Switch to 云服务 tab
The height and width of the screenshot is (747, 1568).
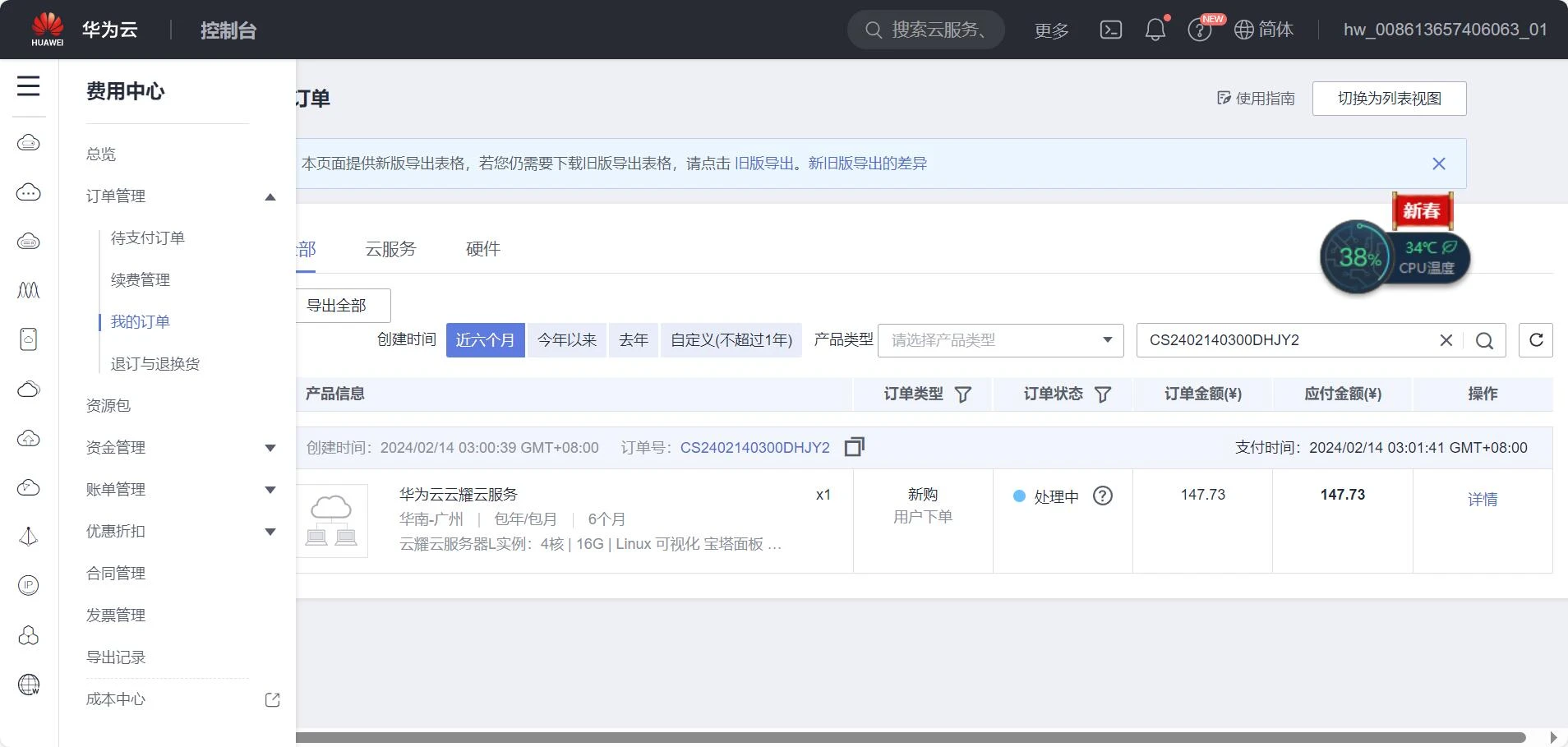coord(390,249)
